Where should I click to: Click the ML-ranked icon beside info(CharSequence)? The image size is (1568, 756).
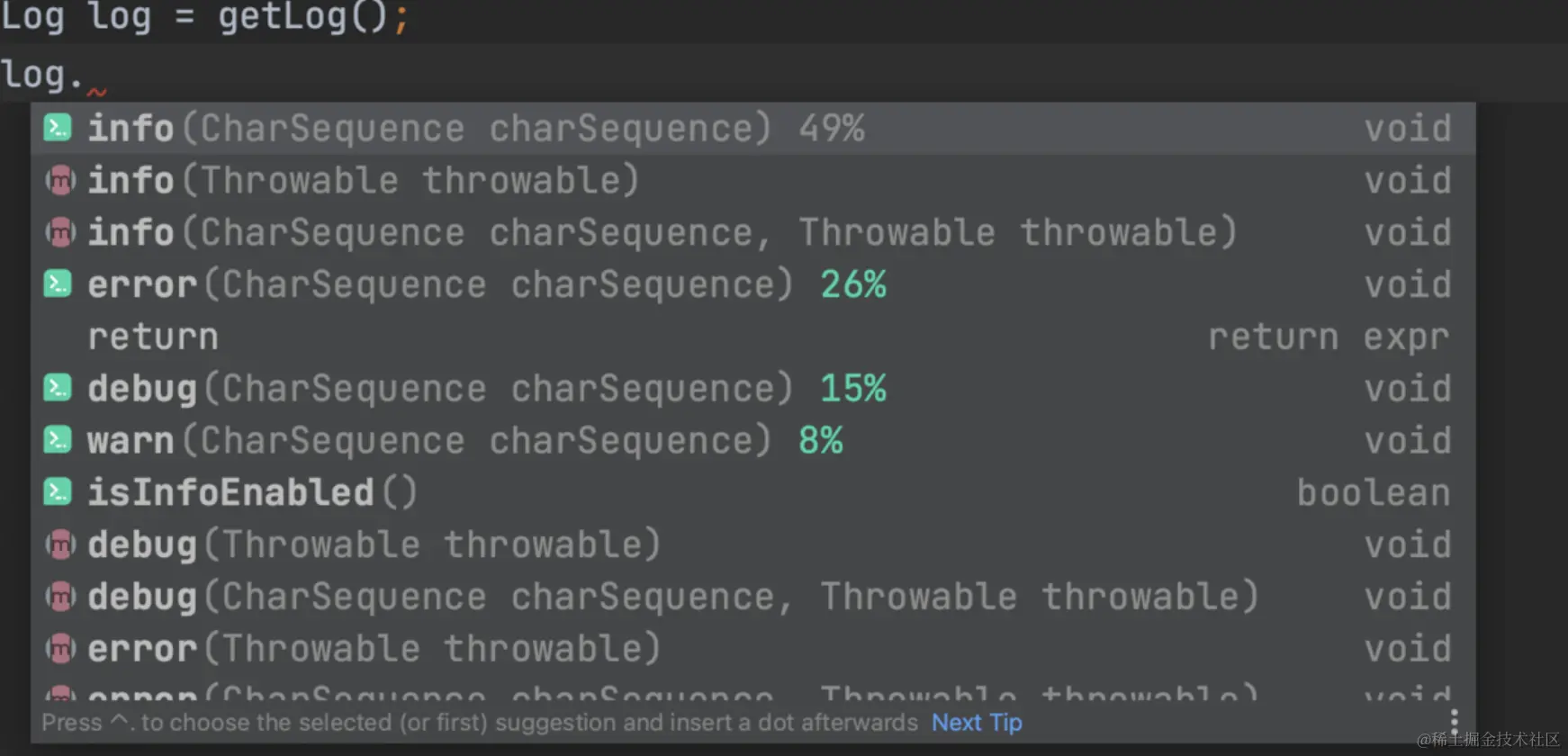coord(58,129)
